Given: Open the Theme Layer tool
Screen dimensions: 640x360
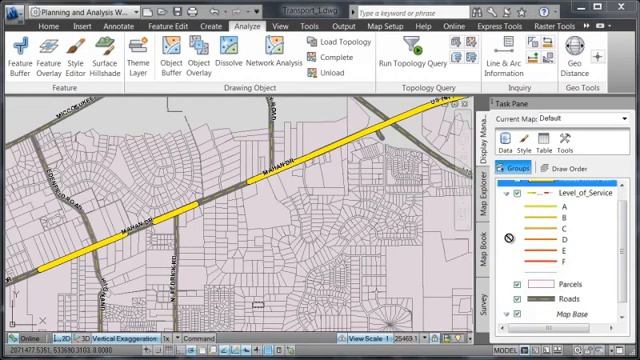Looking at the screenshot, I should coord(138,57).
